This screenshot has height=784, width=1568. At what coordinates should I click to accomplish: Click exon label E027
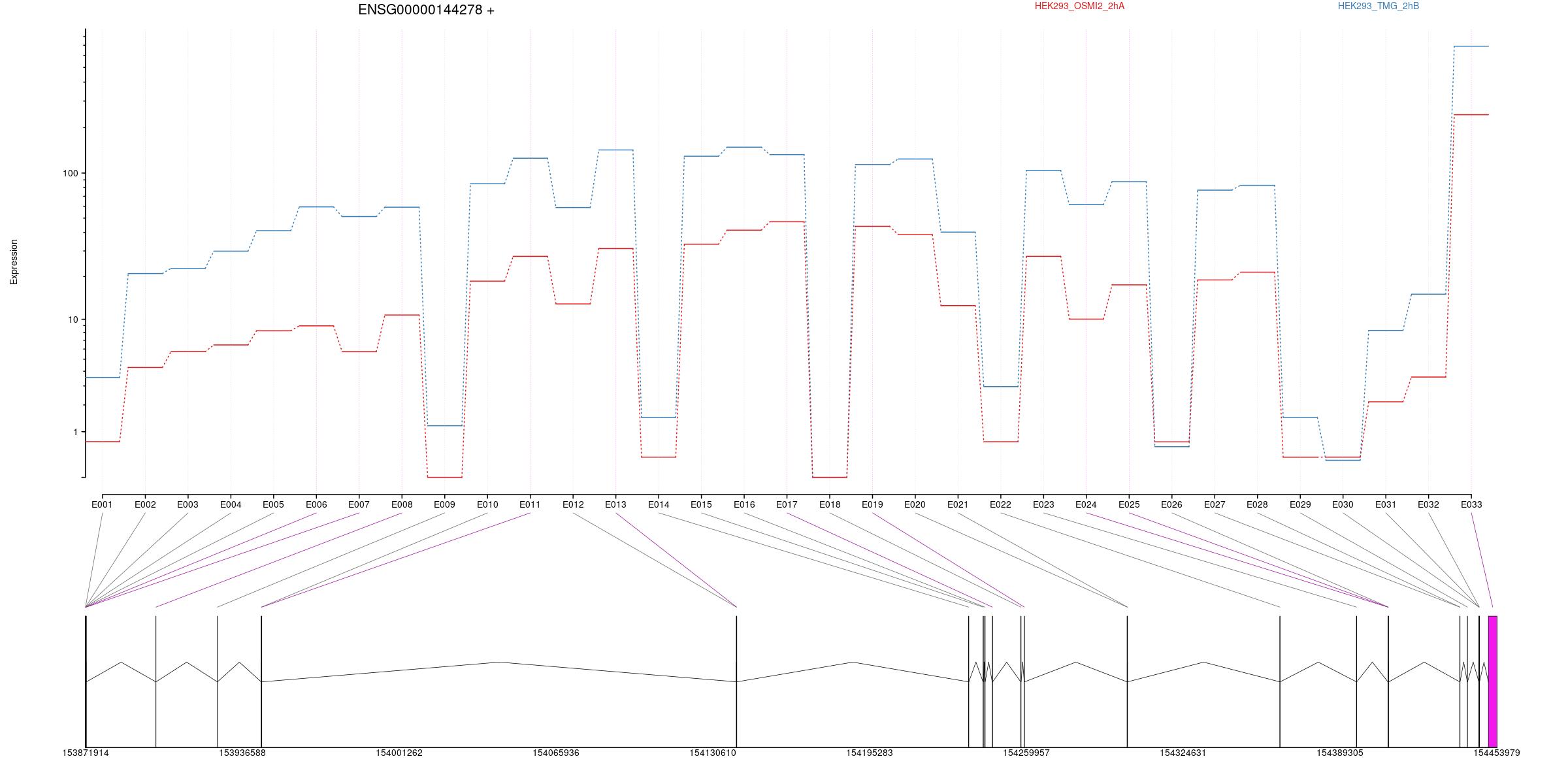(x=1215, y=504)
